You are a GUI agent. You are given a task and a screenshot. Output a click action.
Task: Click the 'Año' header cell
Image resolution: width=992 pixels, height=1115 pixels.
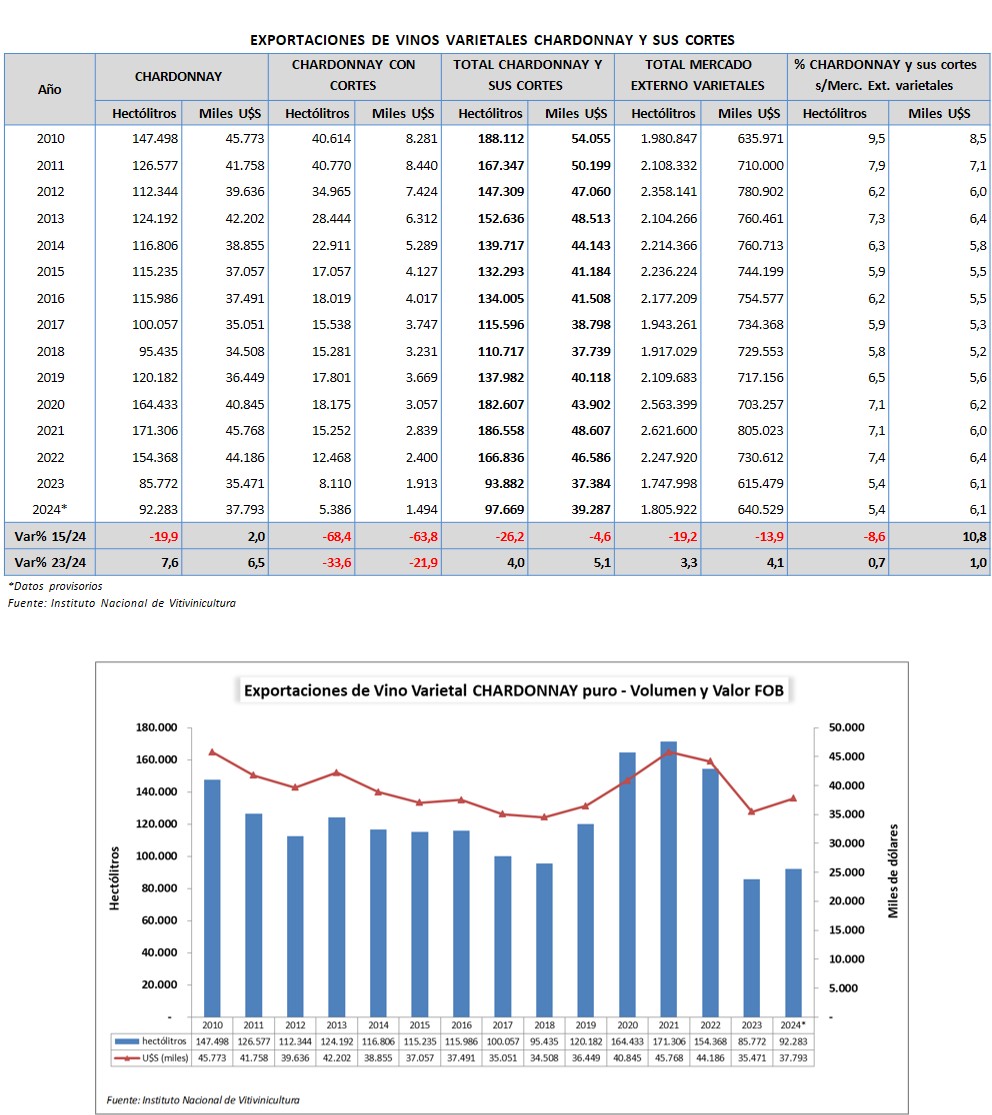tap(49, 89)
